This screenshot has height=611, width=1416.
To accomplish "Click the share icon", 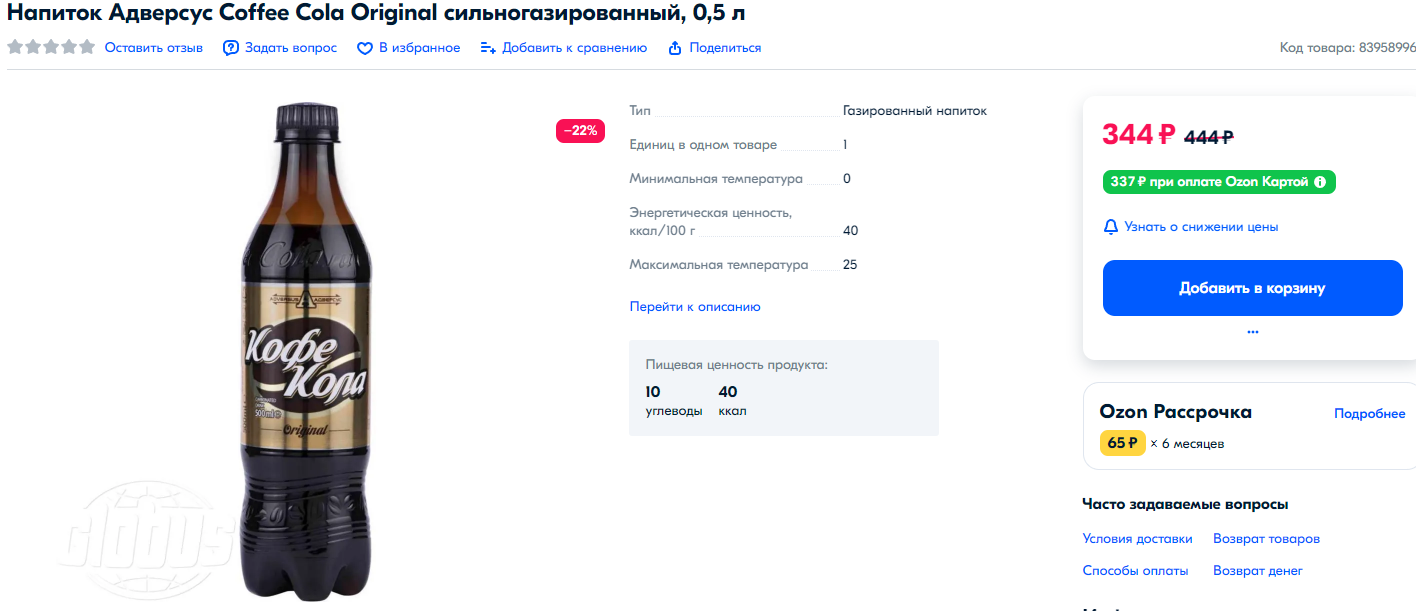I will (x=675, y=48).
